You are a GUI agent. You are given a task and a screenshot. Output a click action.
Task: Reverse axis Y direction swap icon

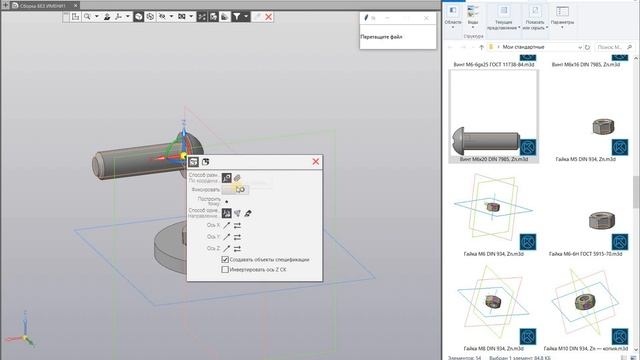click(x=237, y=237)
